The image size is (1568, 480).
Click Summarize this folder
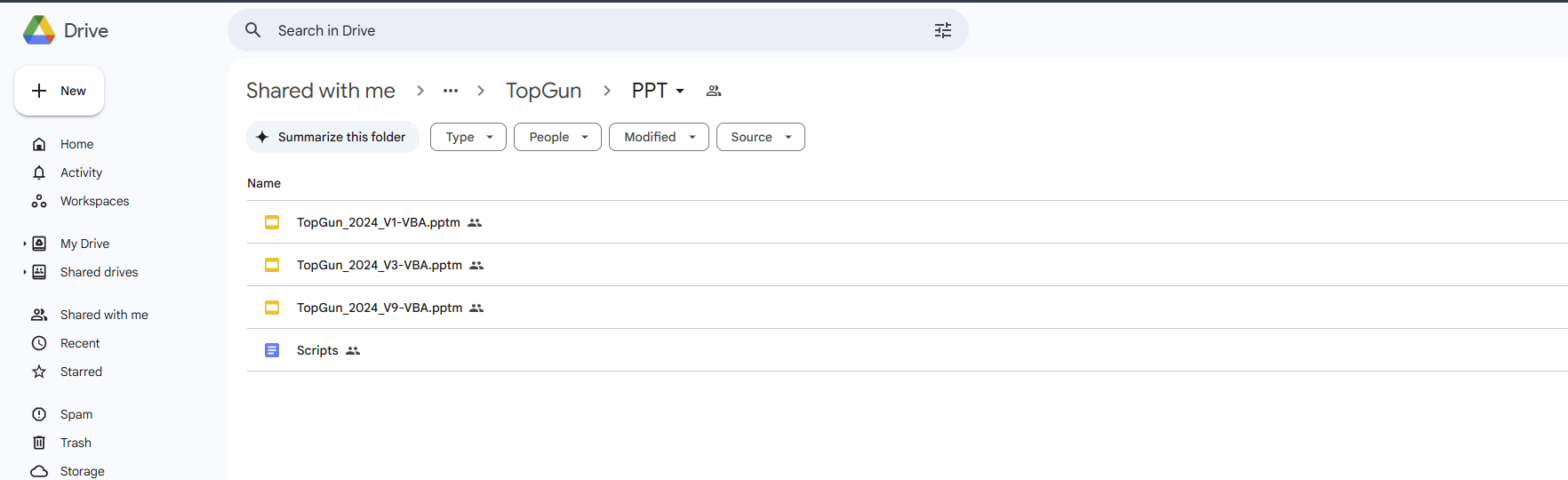coord(332,137)
